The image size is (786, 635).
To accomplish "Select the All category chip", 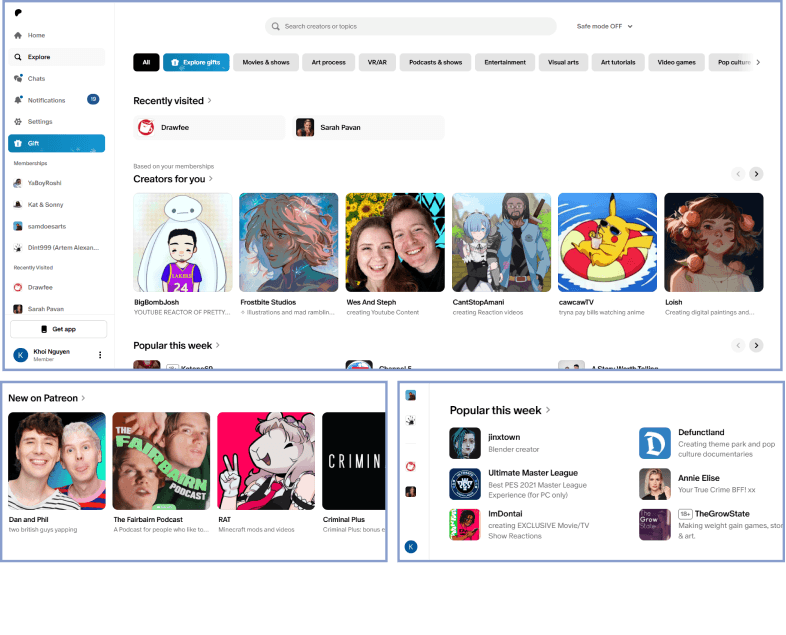I will [x=146, y=63].
